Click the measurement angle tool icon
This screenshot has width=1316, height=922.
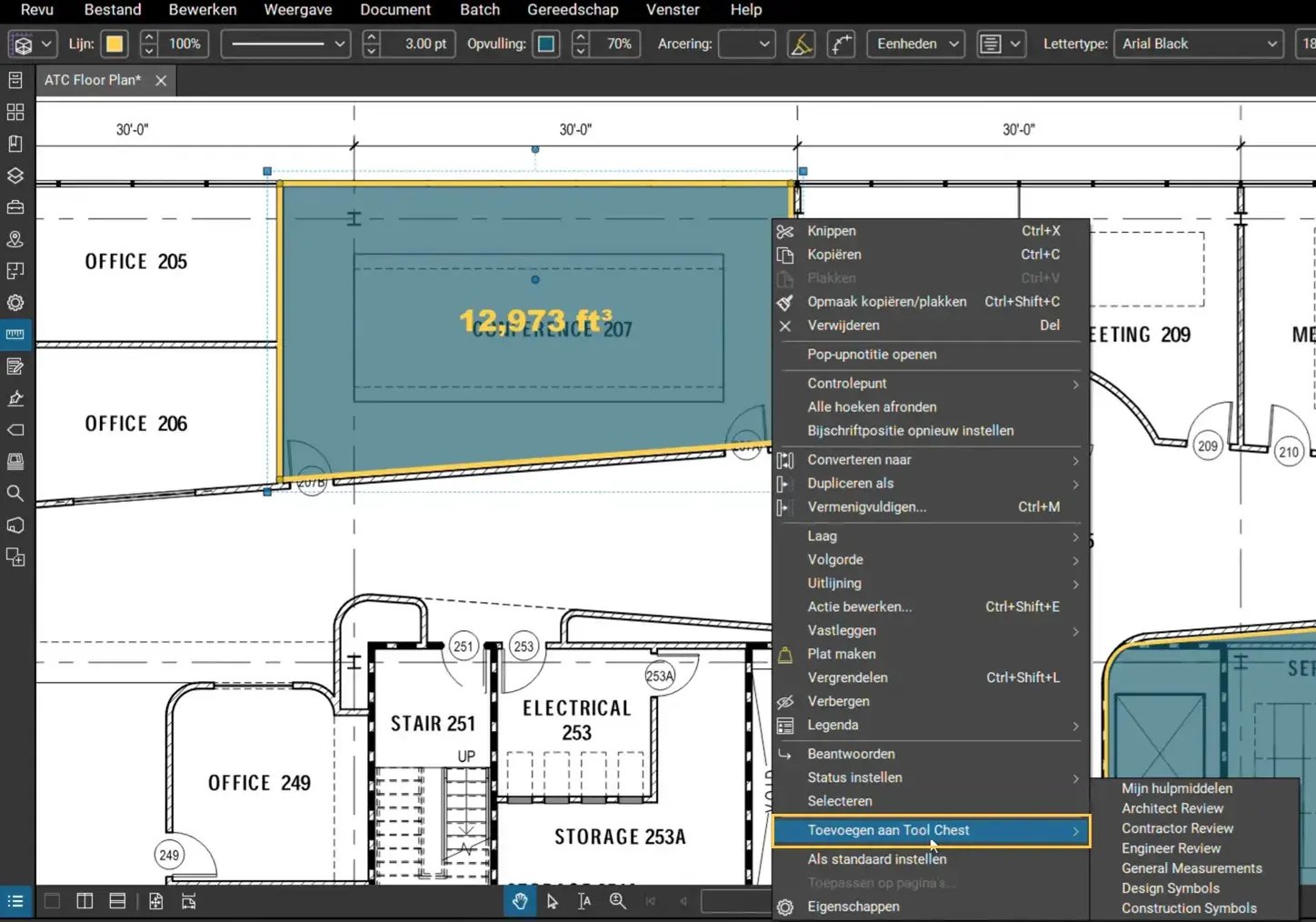point(801,44)
